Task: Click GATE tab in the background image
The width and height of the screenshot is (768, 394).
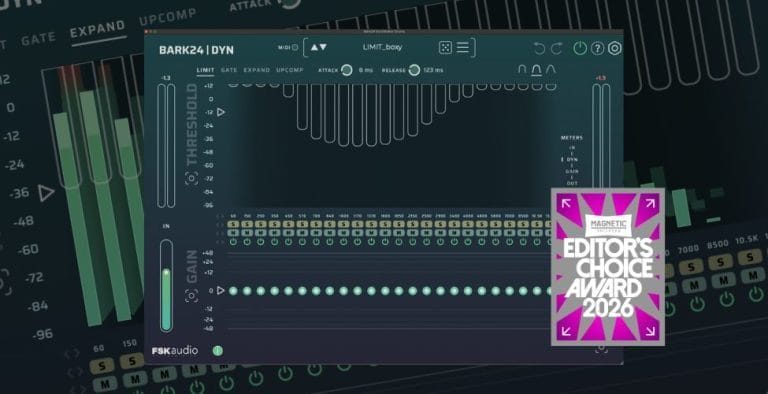Action: pyautogui.click(x=38, y=38)
